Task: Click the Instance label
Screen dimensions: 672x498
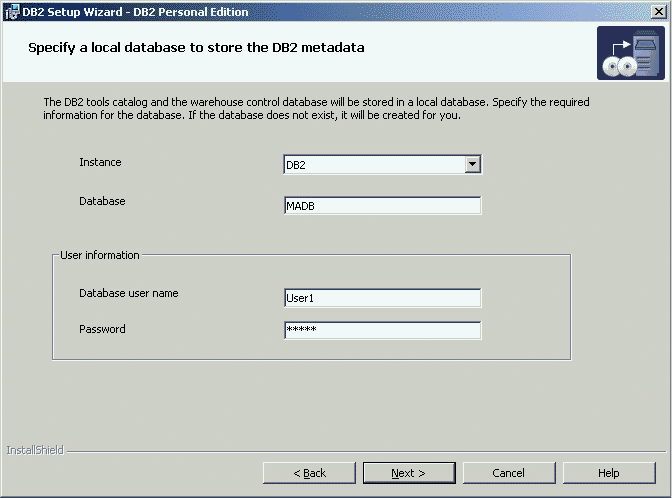Action: click(100, 162)
